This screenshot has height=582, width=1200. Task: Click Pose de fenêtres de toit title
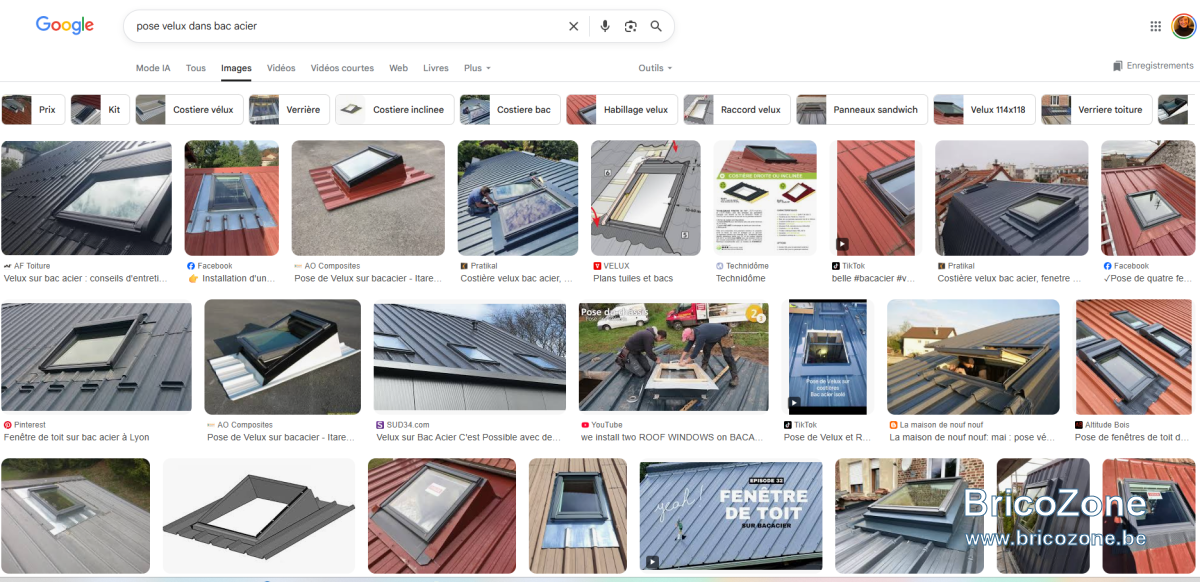(1131, 437)
